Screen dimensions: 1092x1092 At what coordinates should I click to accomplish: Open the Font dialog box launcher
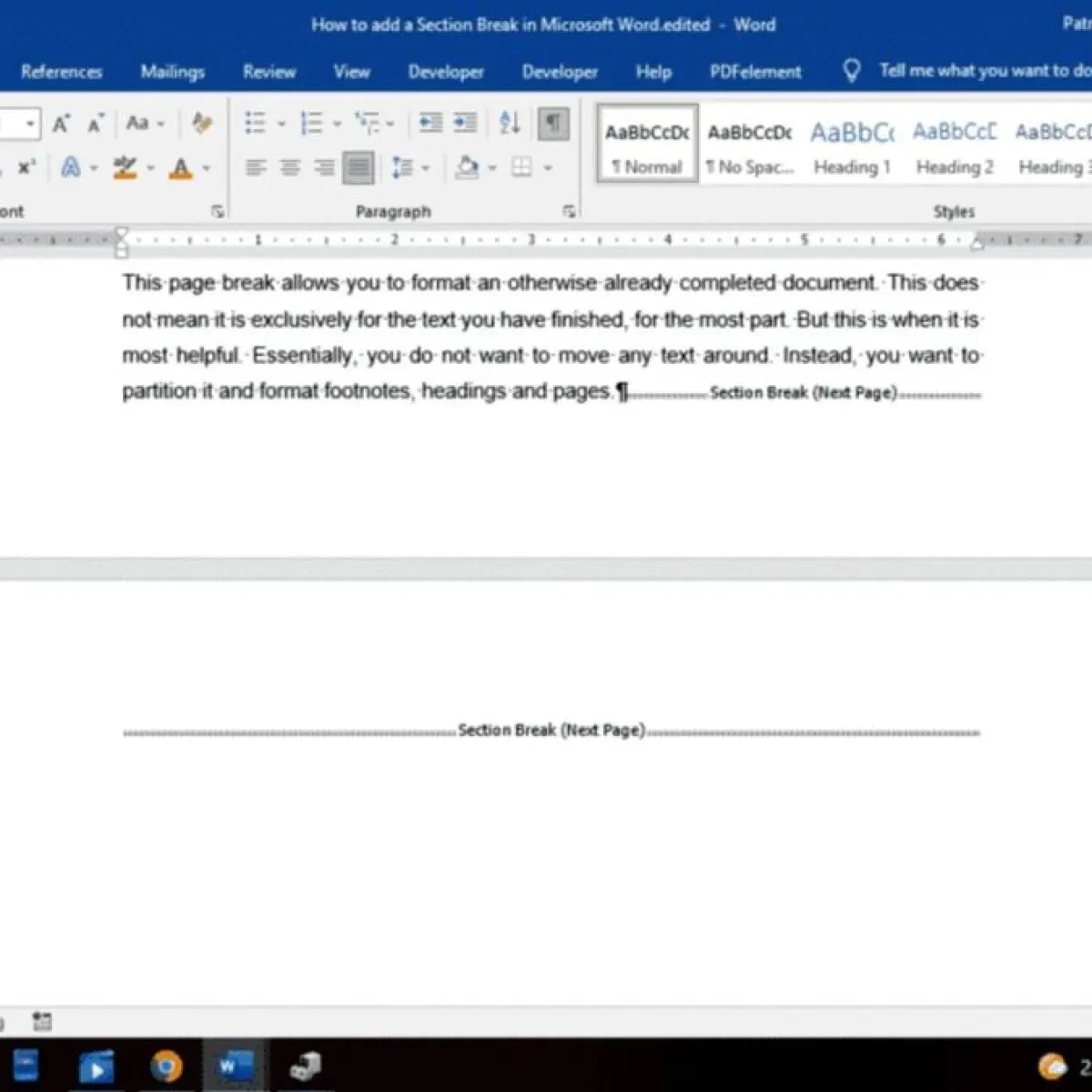pyautogui.click(x=217, y=211)
